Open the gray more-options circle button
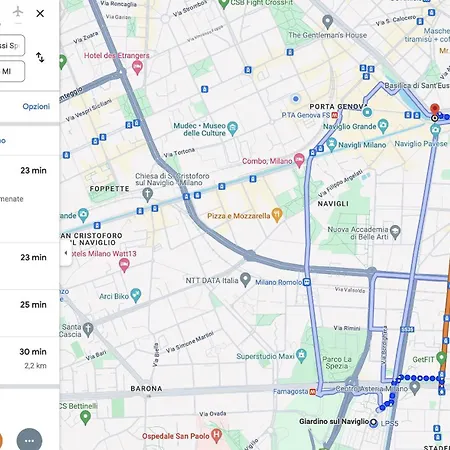 pyautogui.click(x=29, y=440)
